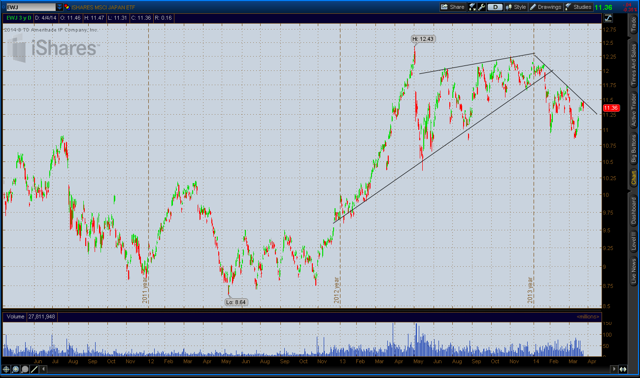This screenshot has width=640, height=378.
Task: Open the Drawings menu
Action: point(546,7)
